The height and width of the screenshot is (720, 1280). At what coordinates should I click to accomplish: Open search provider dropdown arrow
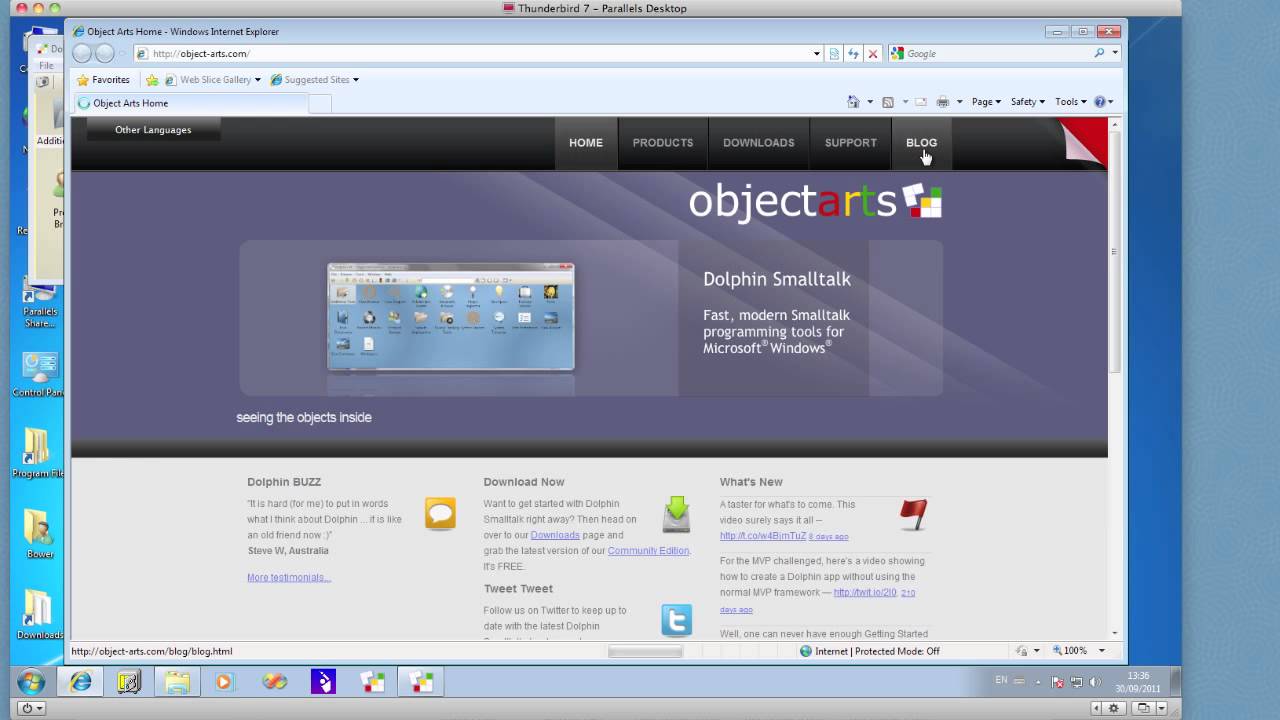click(1115, 54)
